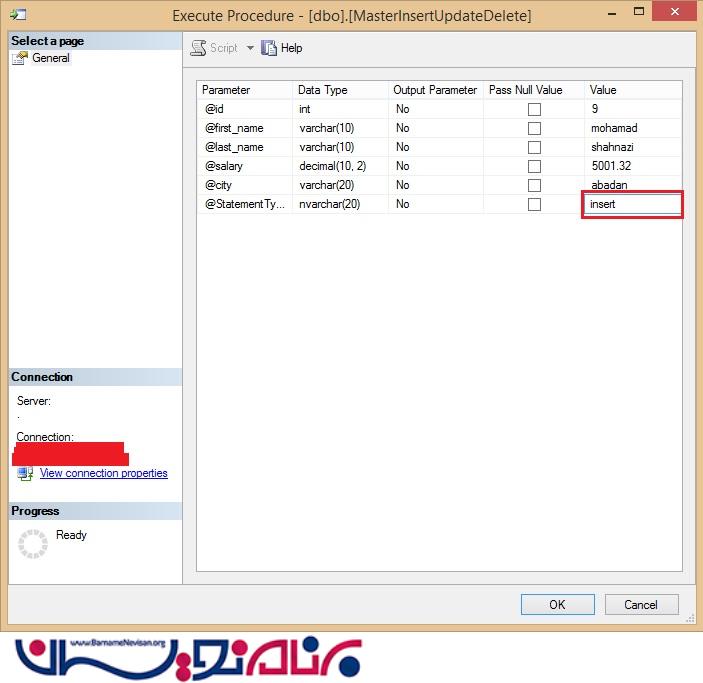The image size is (703, 683).
Task: Click the window system menu icon
Action: click(x=18, y=15)
